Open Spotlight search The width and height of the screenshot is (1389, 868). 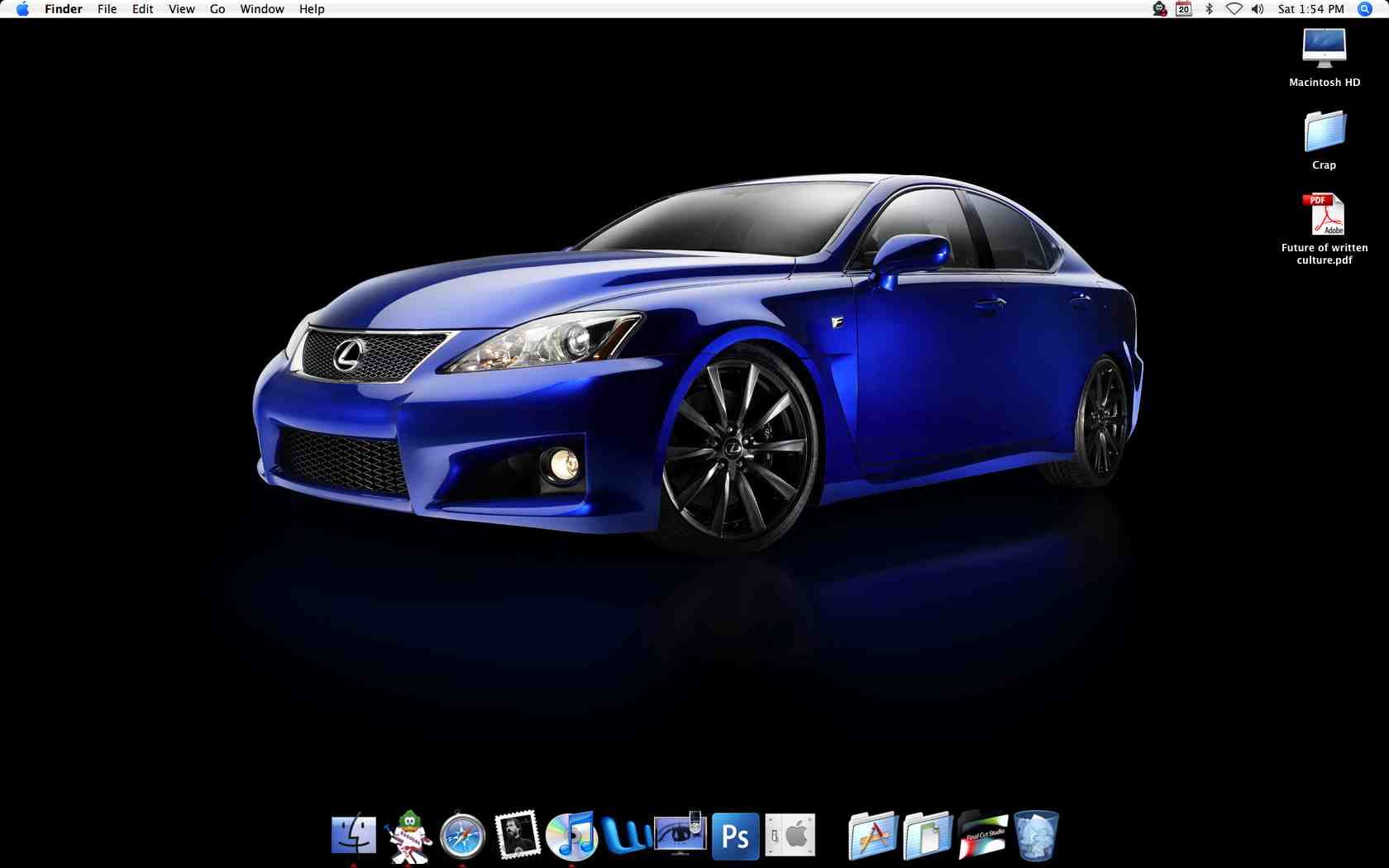(x=1365, y=9)
